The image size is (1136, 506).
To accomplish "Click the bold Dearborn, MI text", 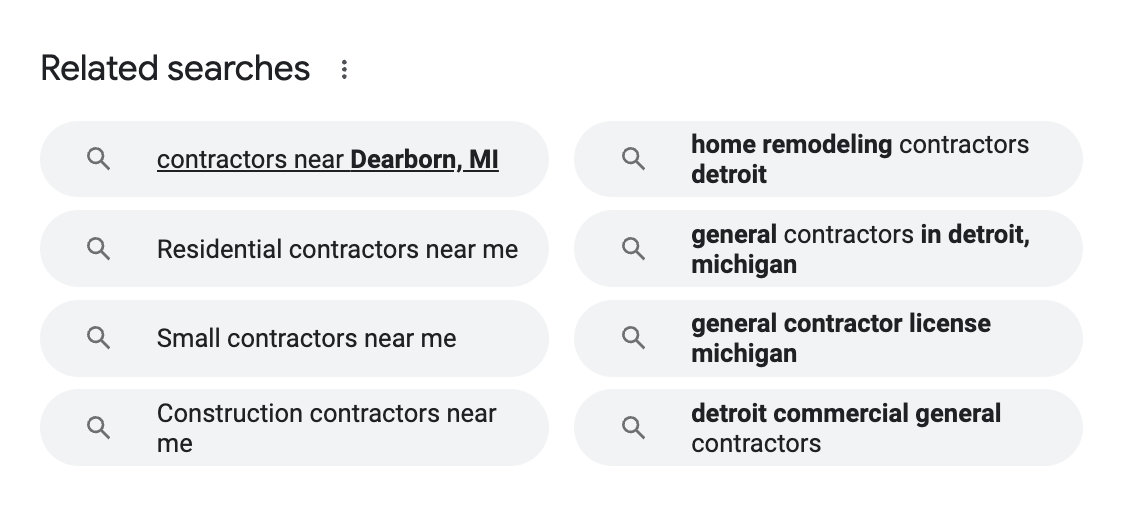I will [425, 159].
